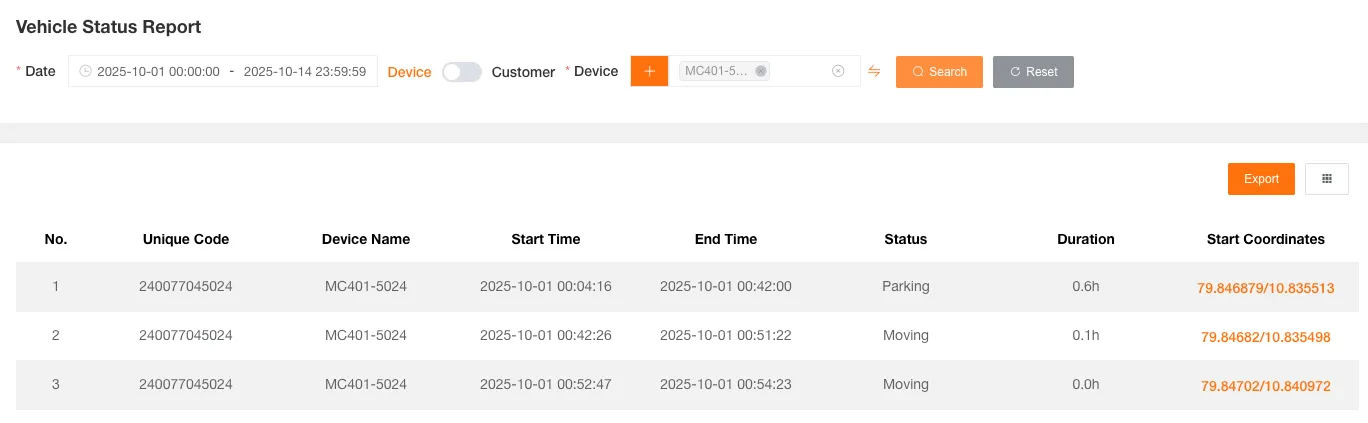1368x423 pixels.
Task: Set start date 2025-10-01 00:00:00
Action: coord(158,72)
